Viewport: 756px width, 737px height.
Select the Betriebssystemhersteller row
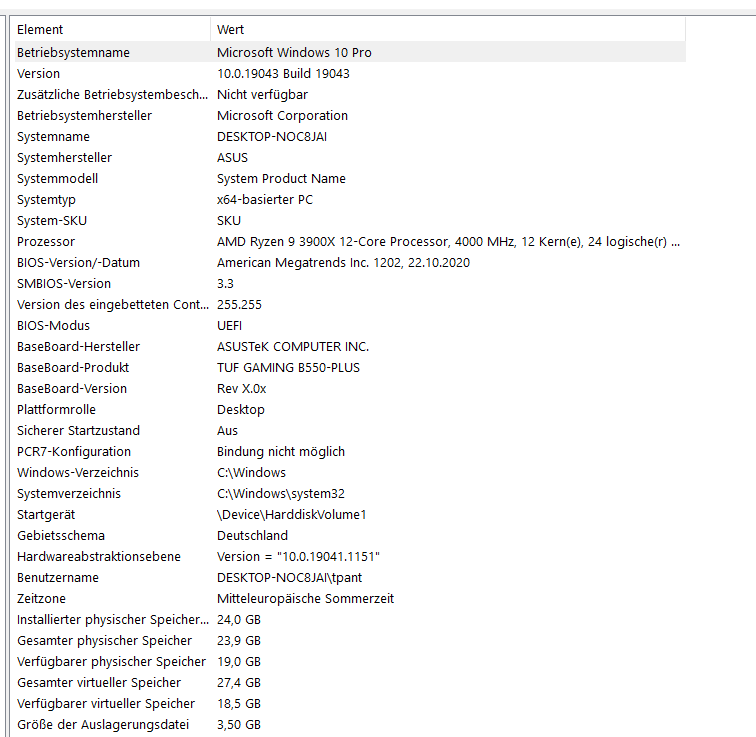(x=350, y=115)
